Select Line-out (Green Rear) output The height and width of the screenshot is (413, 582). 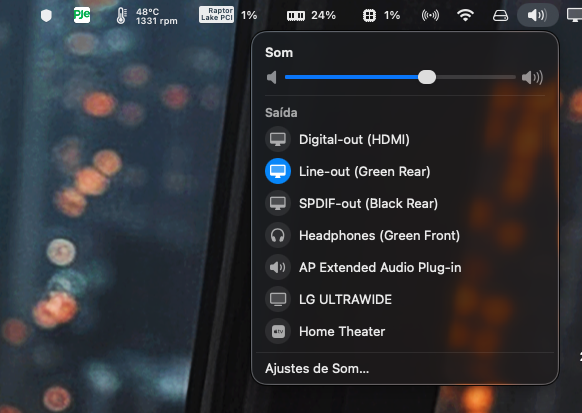405,171
